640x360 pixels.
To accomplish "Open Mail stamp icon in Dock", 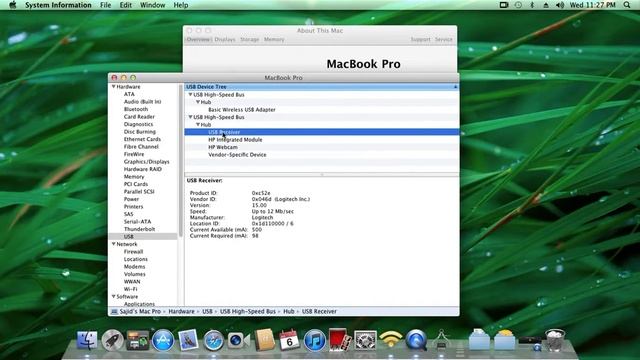I will [188, 340].
